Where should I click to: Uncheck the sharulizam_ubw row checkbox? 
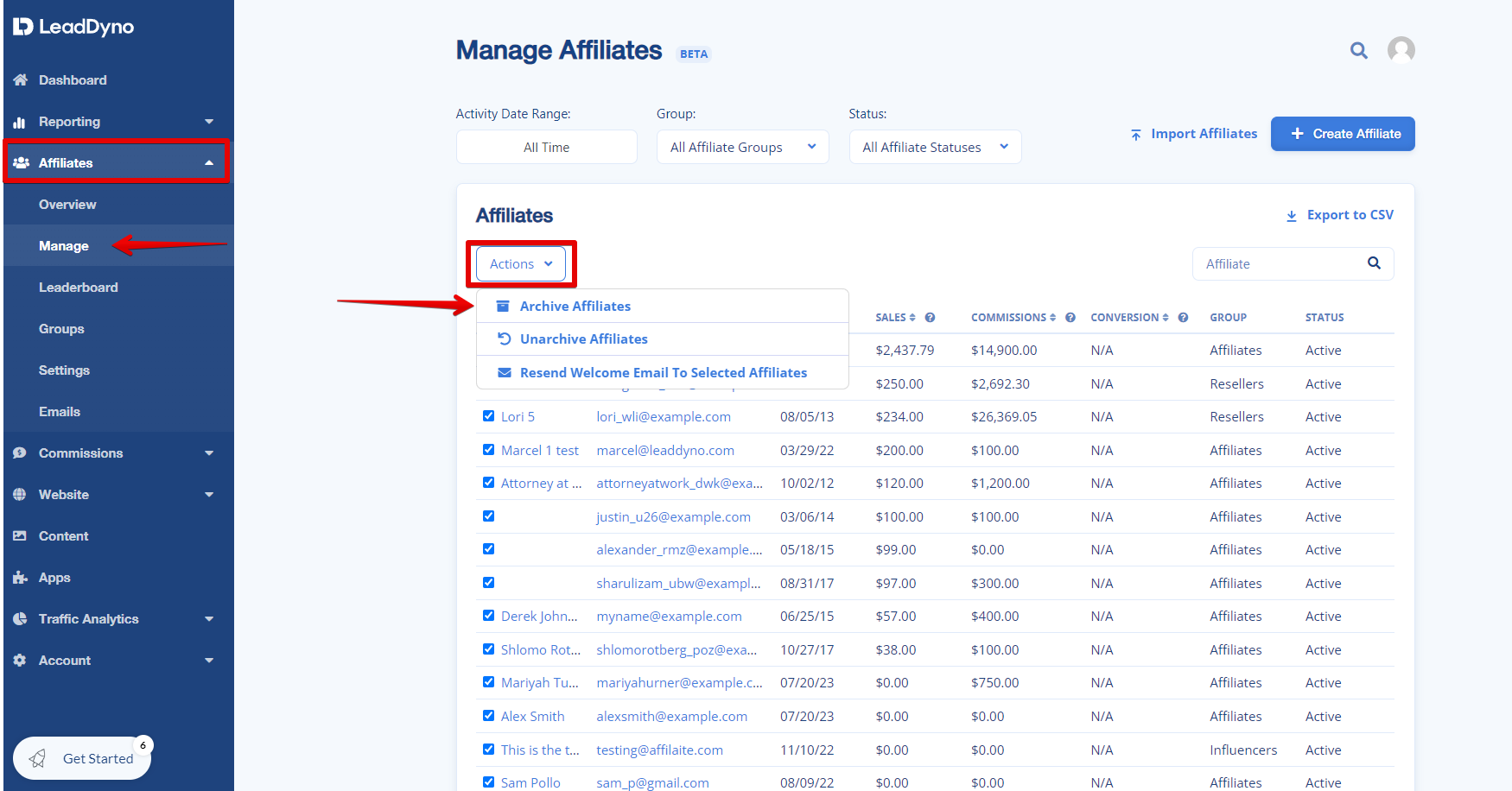pyautogui.click(x=488, y=583)
